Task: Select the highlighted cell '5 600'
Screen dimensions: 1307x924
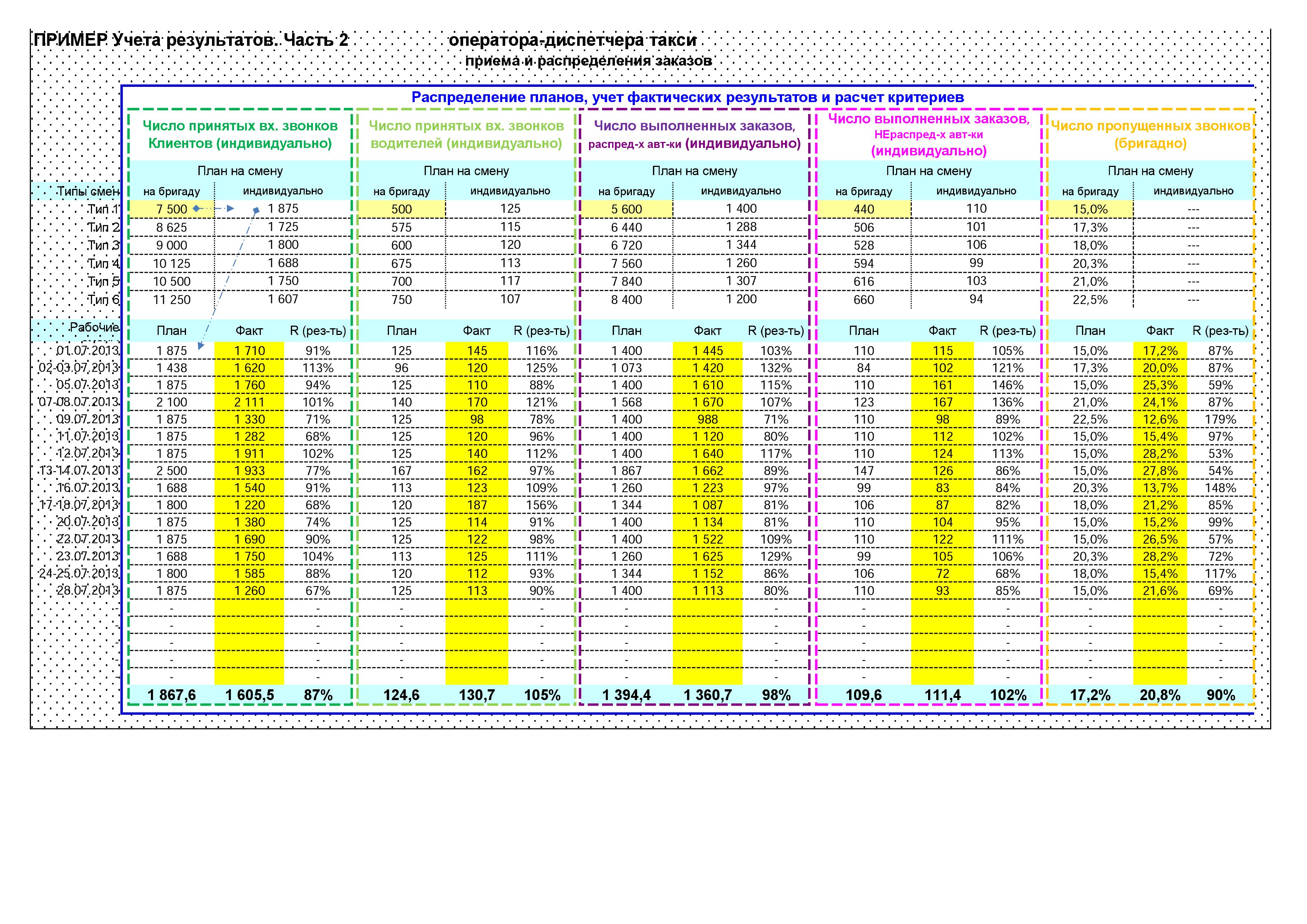Action: [627, 209]
